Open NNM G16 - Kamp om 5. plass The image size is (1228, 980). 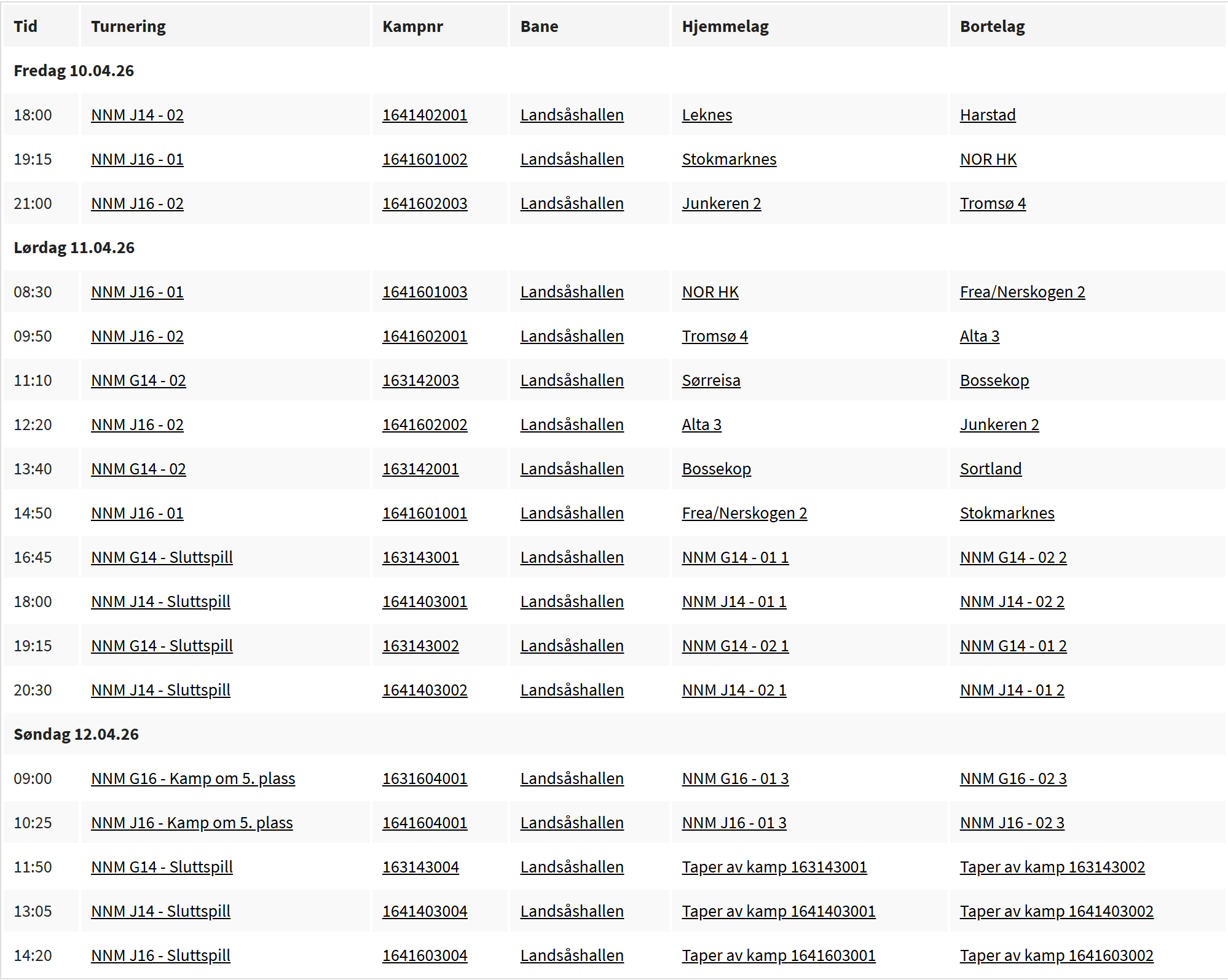click(193, 778)
